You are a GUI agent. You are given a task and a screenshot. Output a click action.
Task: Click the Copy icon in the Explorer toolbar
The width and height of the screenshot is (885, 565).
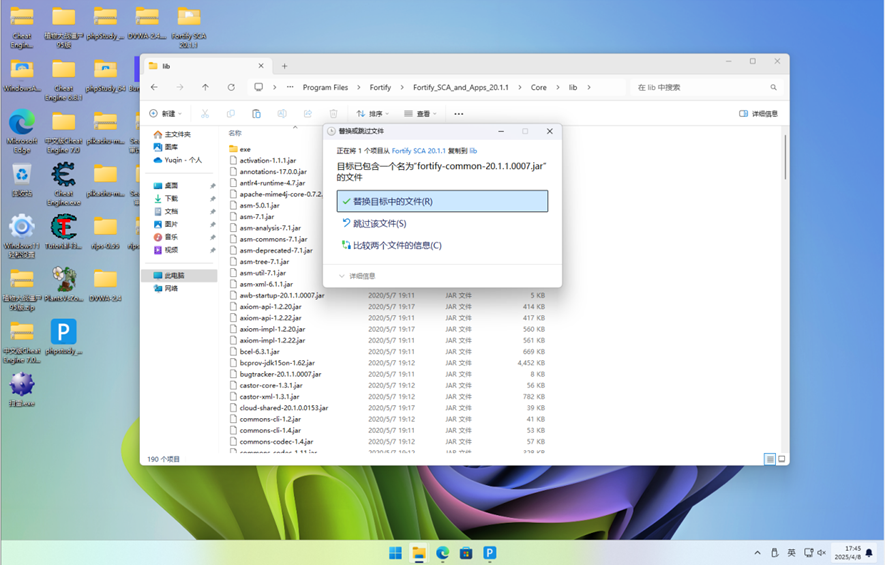pos(231,113)
